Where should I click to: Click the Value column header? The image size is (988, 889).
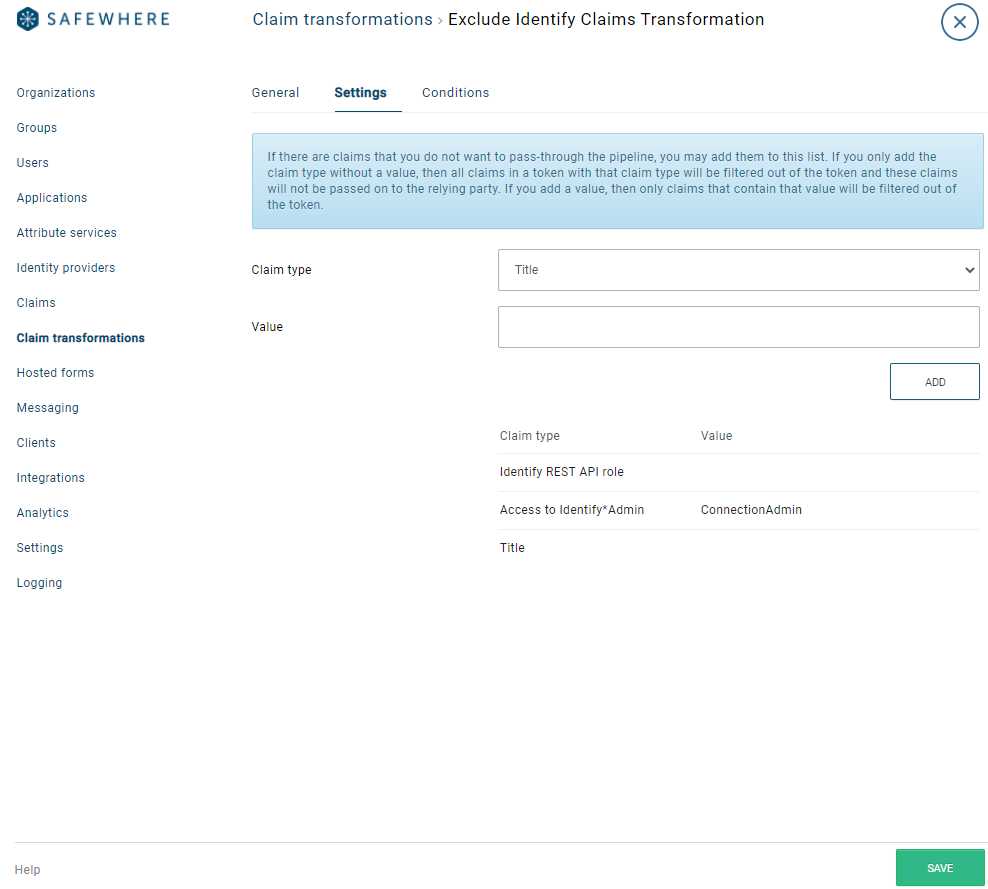click(x=716, y=436)
